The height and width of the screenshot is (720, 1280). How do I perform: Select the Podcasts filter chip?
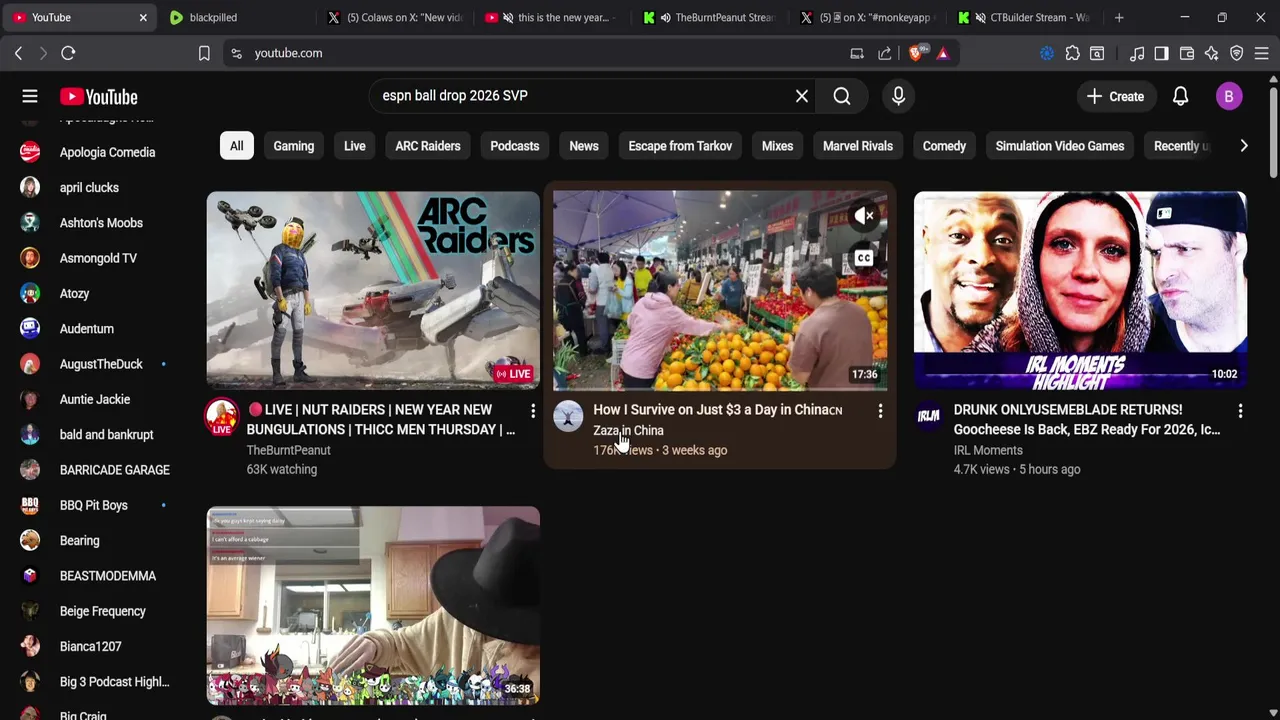(515, 146)
